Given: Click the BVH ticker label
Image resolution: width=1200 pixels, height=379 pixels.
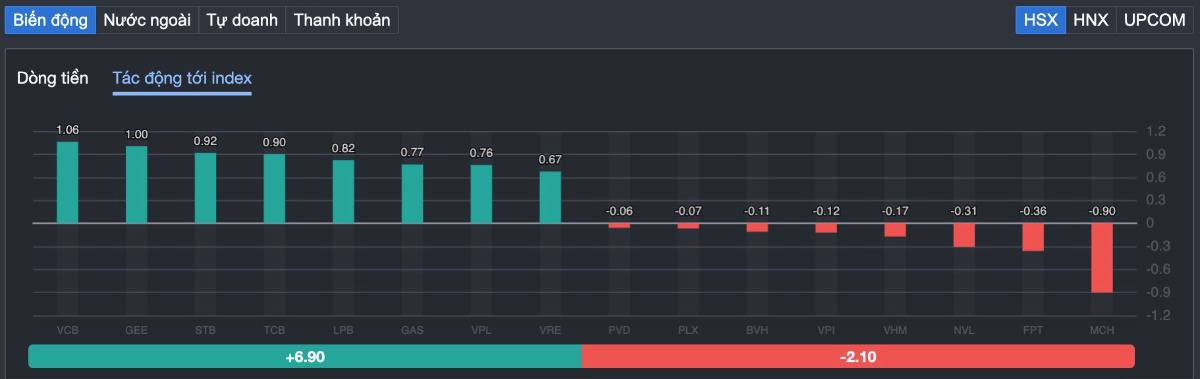Looking at the screenshot, I should point(757,330).
